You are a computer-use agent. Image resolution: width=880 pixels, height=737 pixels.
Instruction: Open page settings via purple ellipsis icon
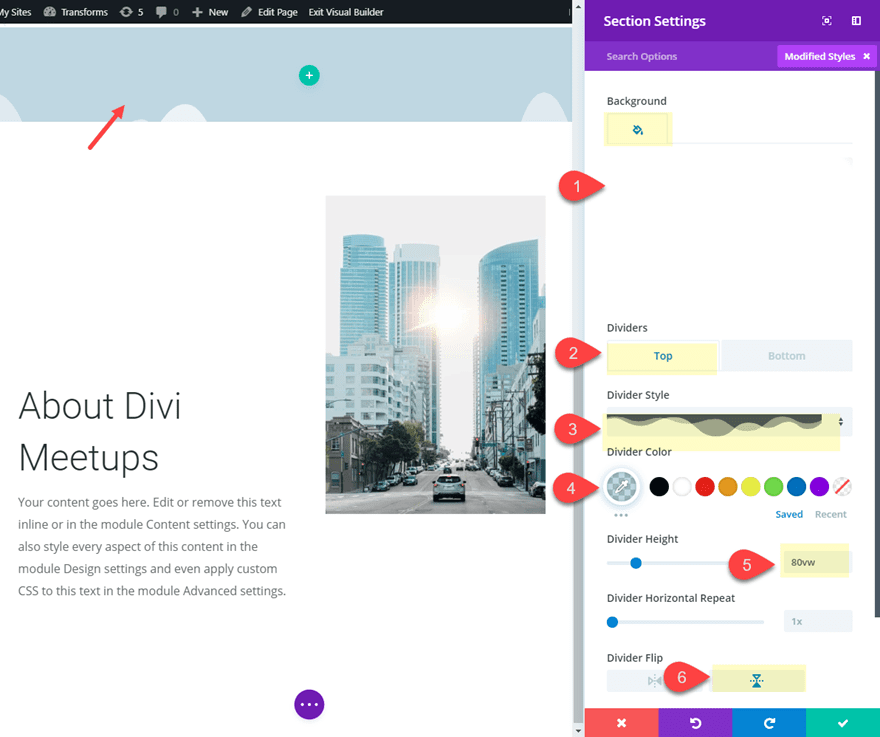309,704
